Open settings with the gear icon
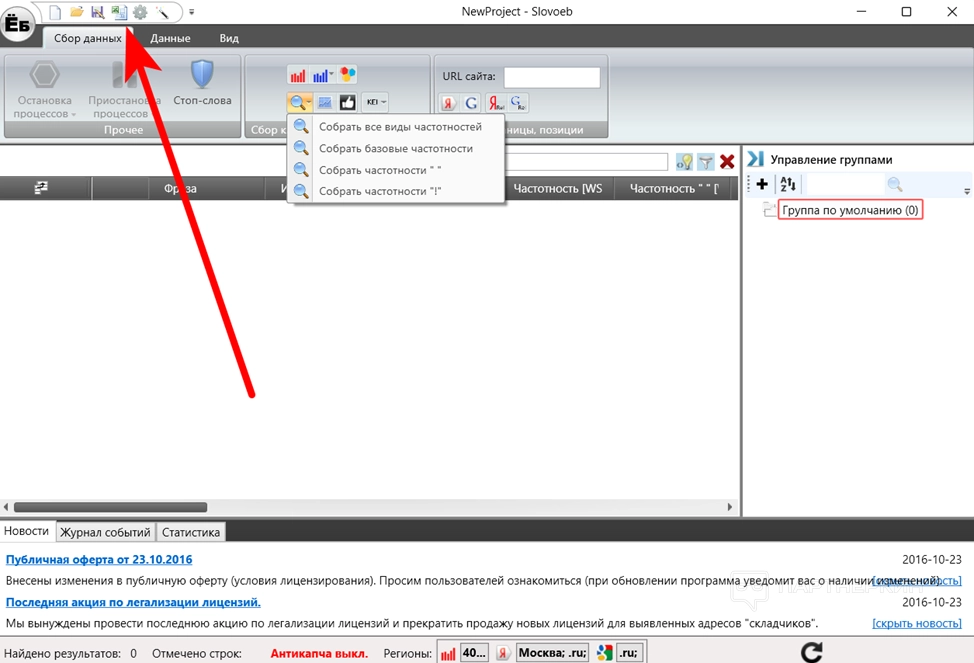This screenshot has height=663, width=974. point(140,12)
